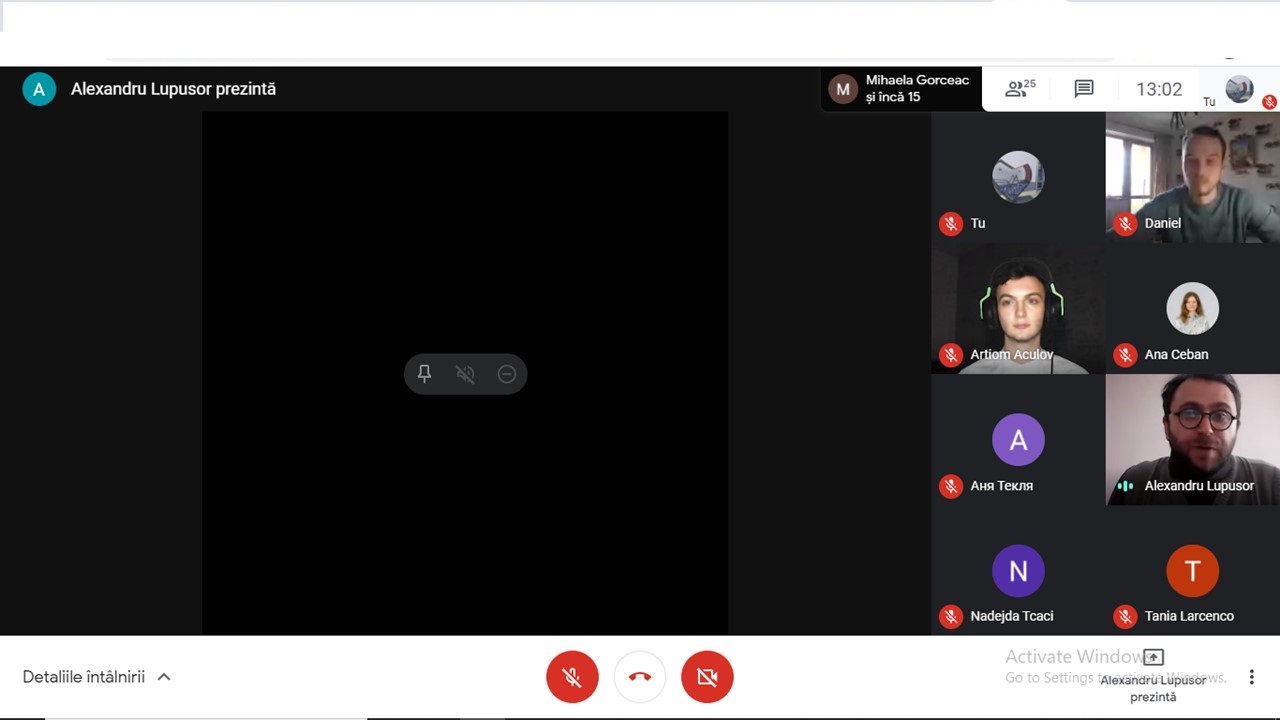This screenshot has height=720, width=1280.
Task: Click the teal A presenter avatar
Action: click(x=39, y=89)
